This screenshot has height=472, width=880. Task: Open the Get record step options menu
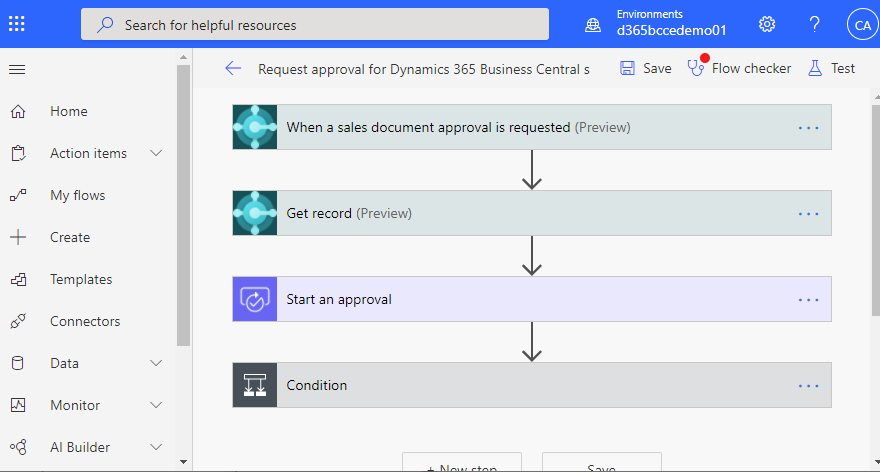(809, 213)
